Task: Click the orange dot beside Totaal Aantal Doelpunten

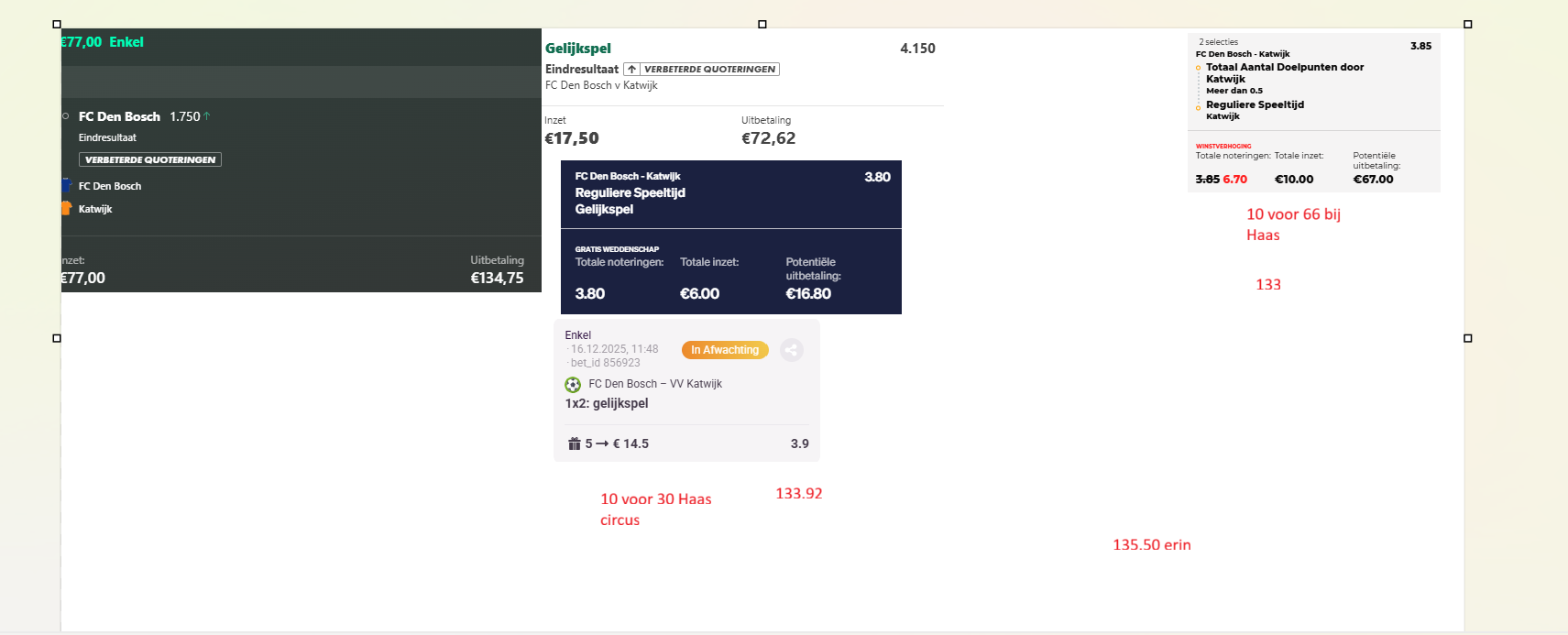Action: (1198, 68)
